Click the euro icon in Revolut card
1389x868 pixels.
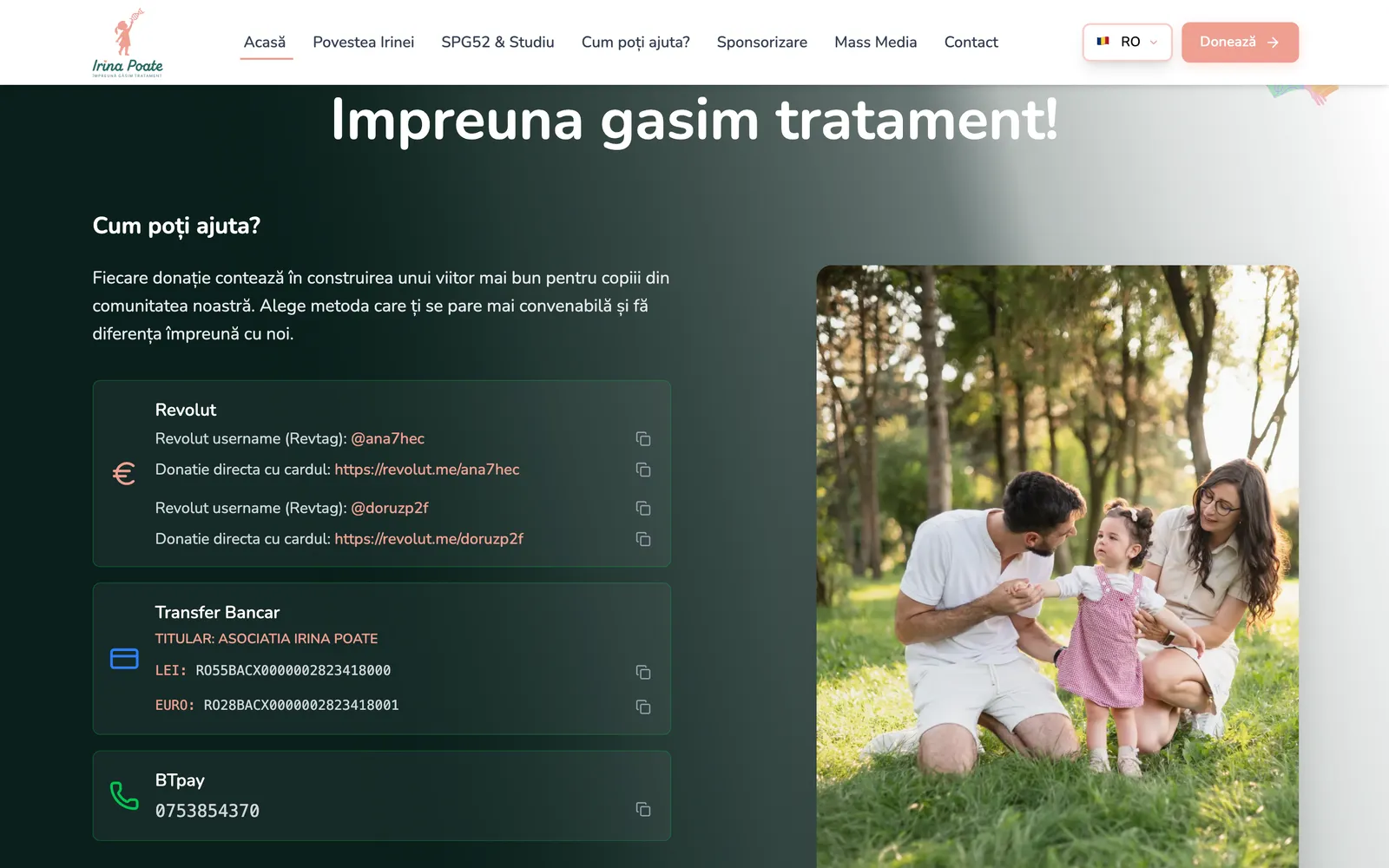[124, 473]
